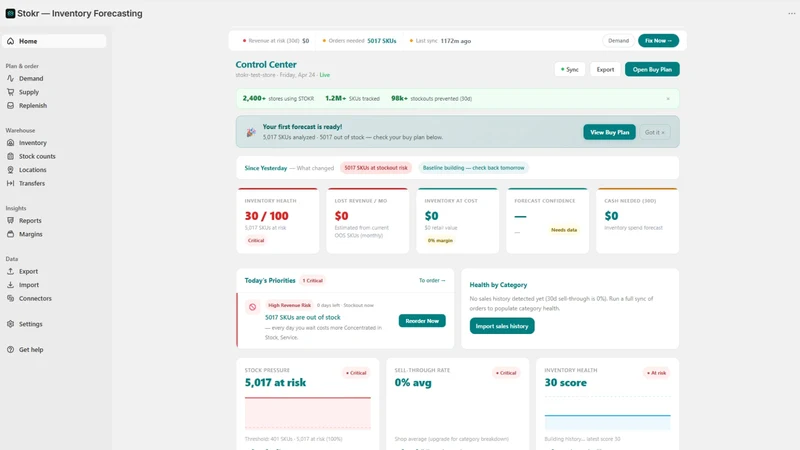Open Buy Plan via green button

click(652, 69)
